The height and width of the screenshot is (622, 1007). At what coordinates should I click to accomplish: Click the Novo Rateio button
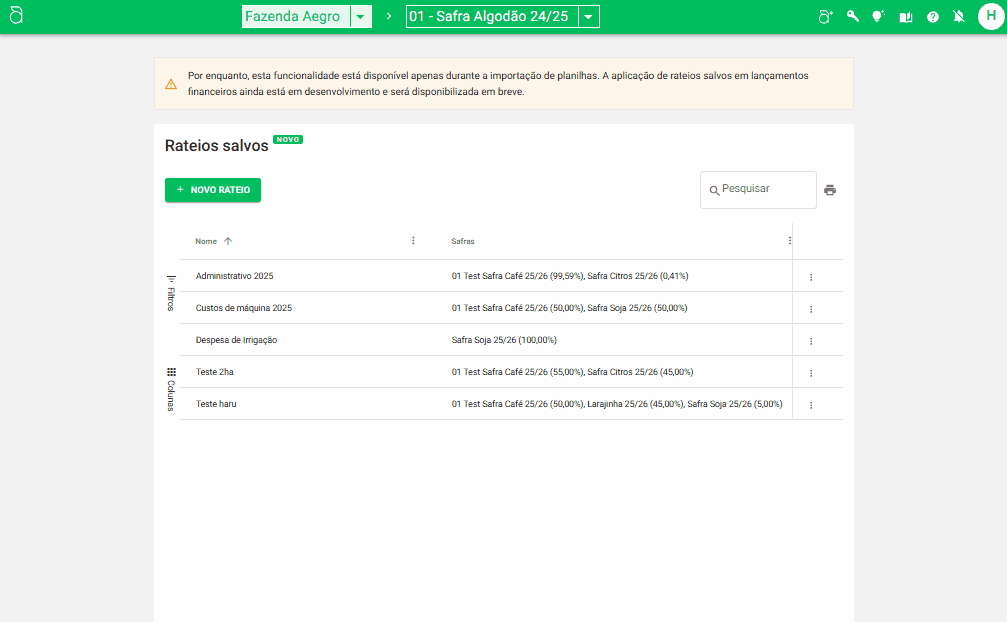(x=213, y=190)
